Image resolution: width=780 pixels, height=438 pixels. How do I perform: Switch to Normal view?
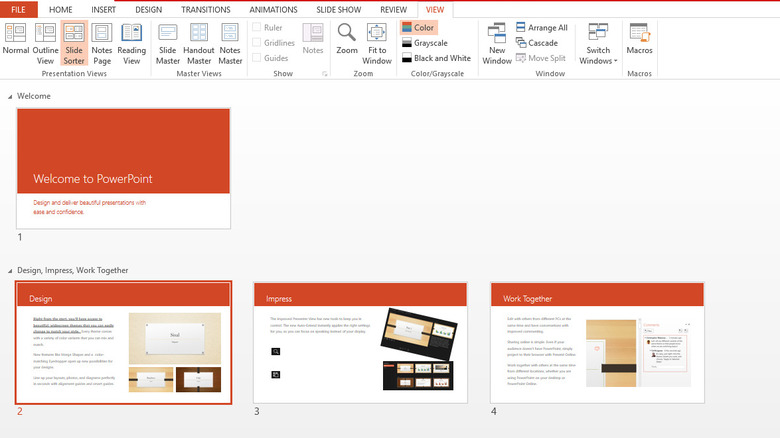click(15, 44)
